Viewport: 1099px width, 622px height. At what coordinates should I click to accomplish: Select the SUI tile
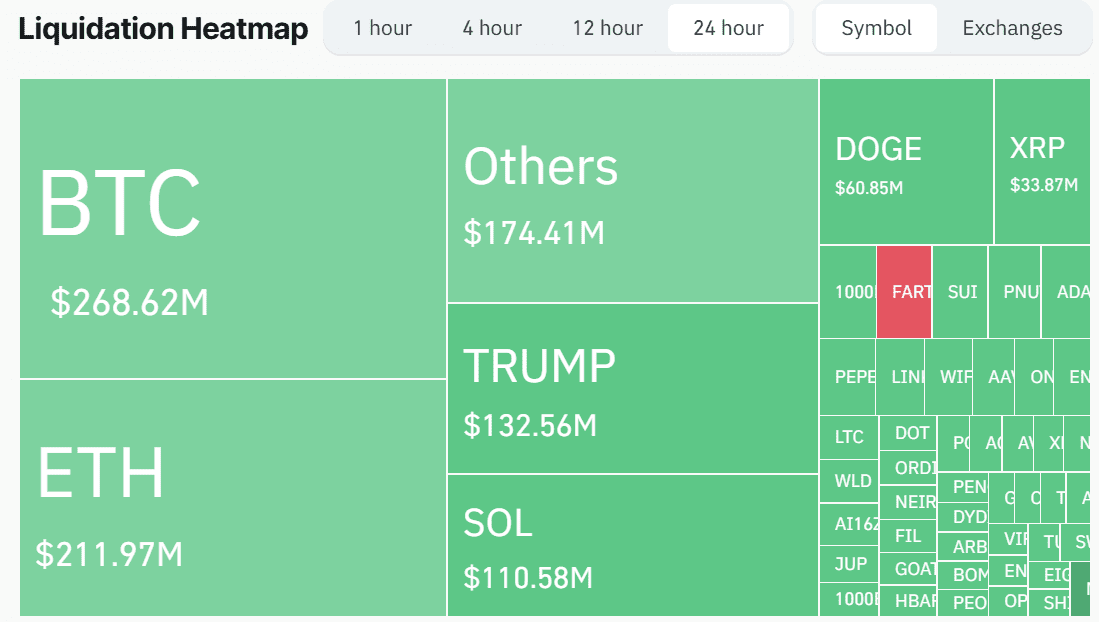(x=958, y=292)
